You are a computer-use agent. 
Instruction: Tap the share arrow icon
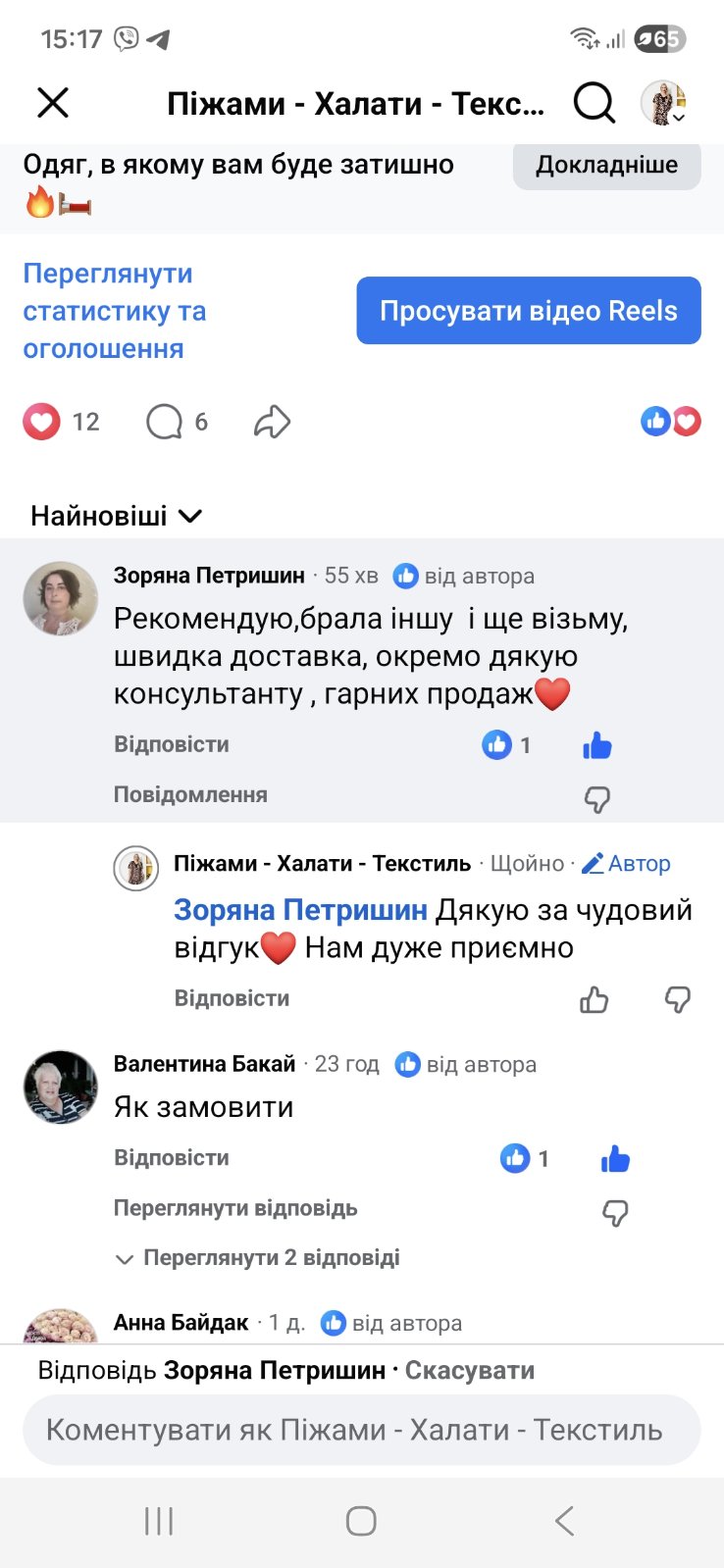272,422
